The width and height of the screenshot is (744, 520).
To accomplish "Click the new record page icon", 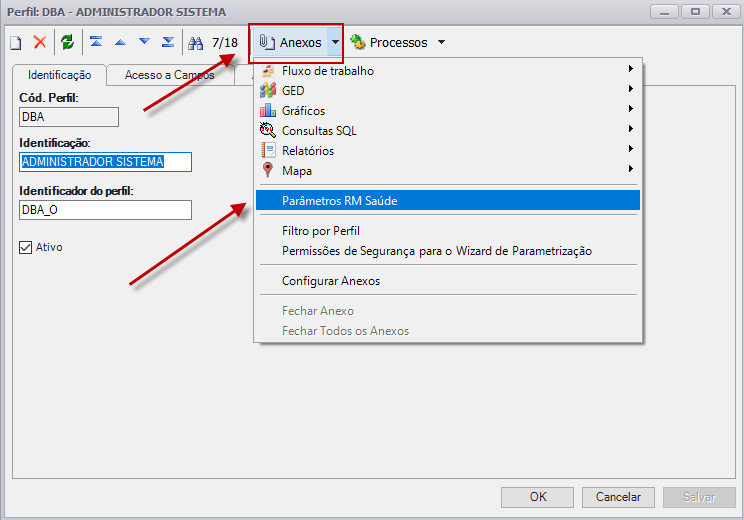I will pos(16,43).
